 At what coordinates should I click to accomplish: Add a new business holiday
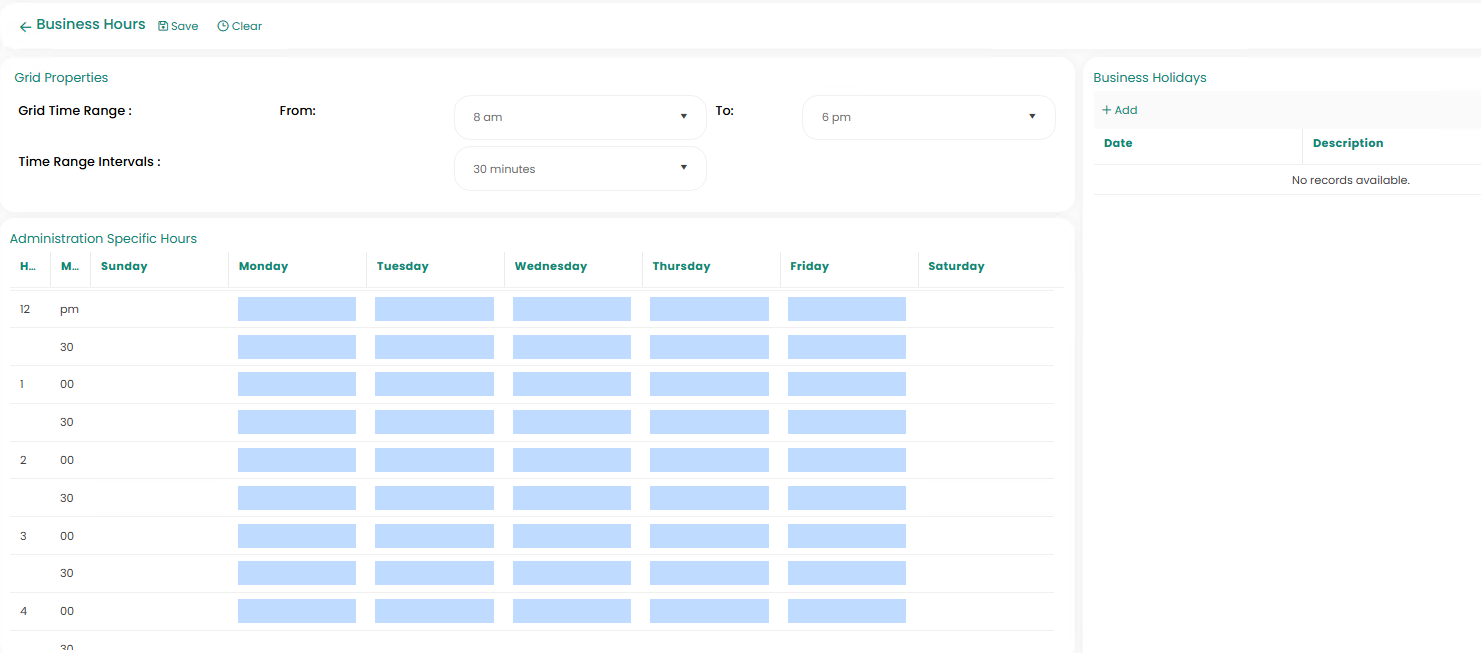pyautogui.click(x=1119, y=110)
